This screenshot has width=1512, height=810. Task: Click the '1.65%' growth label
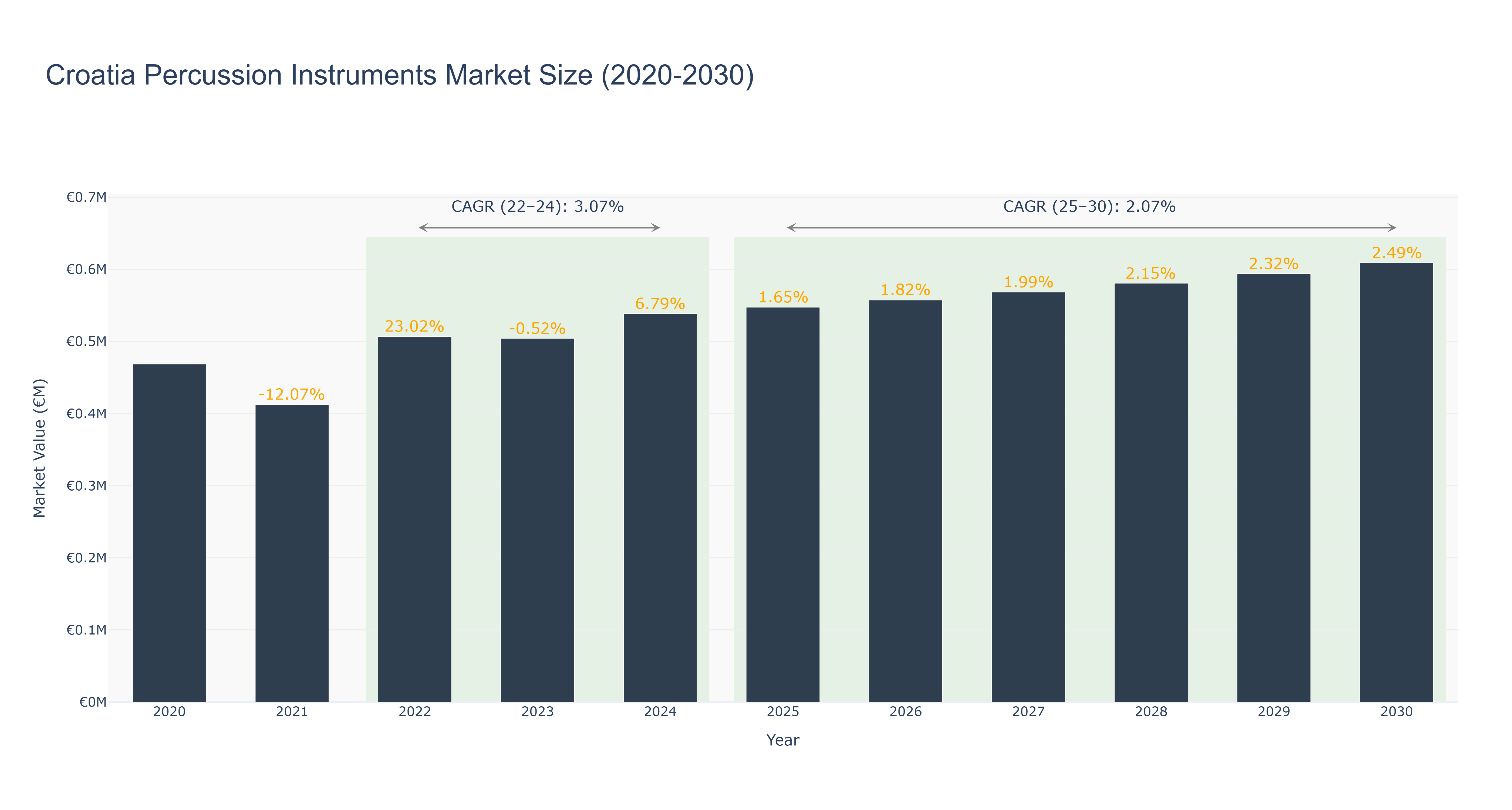tap(783, 297)
